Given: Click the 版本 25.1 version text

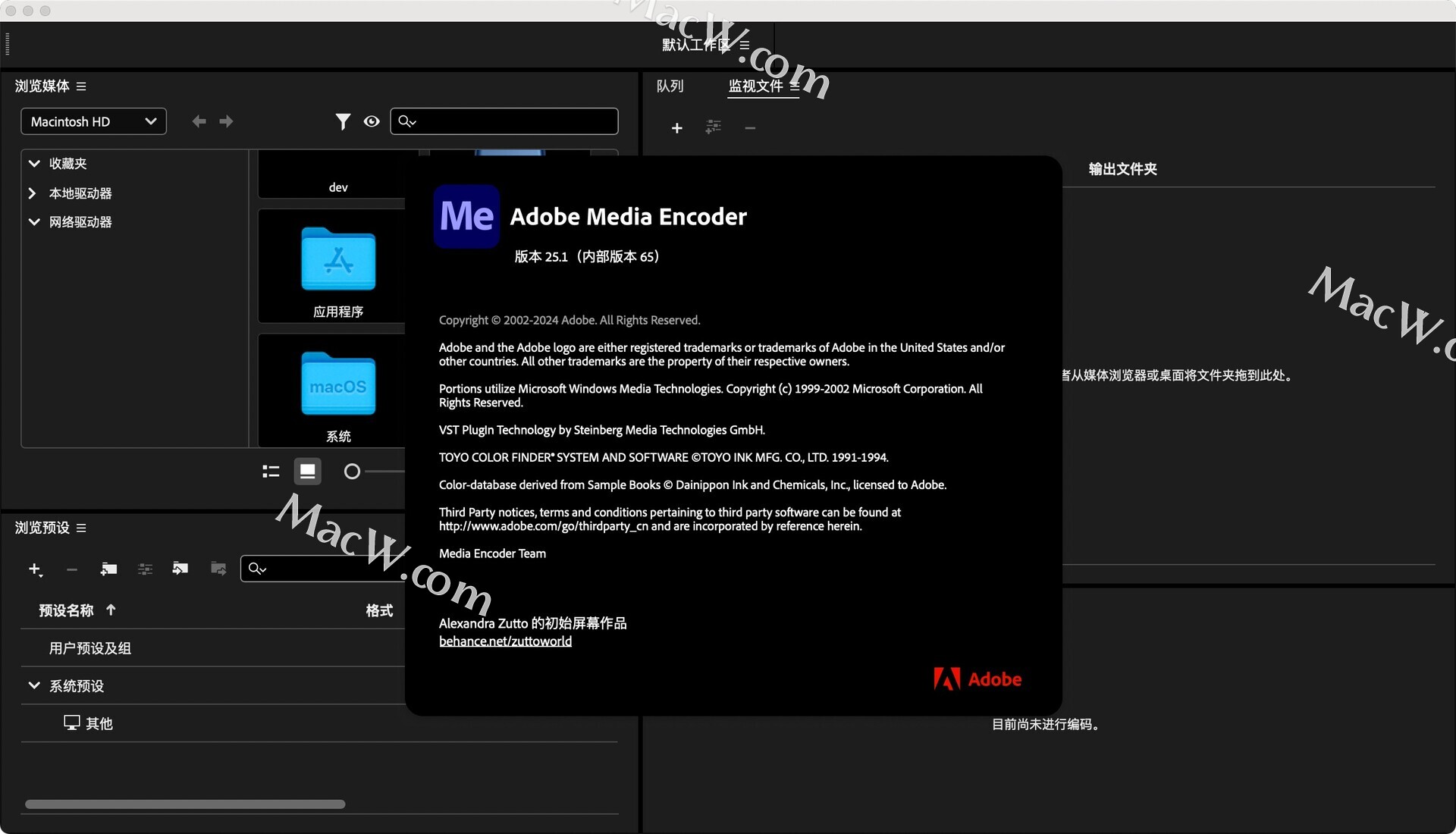Looking at the screenshot, I should click(x=586, y=257).
